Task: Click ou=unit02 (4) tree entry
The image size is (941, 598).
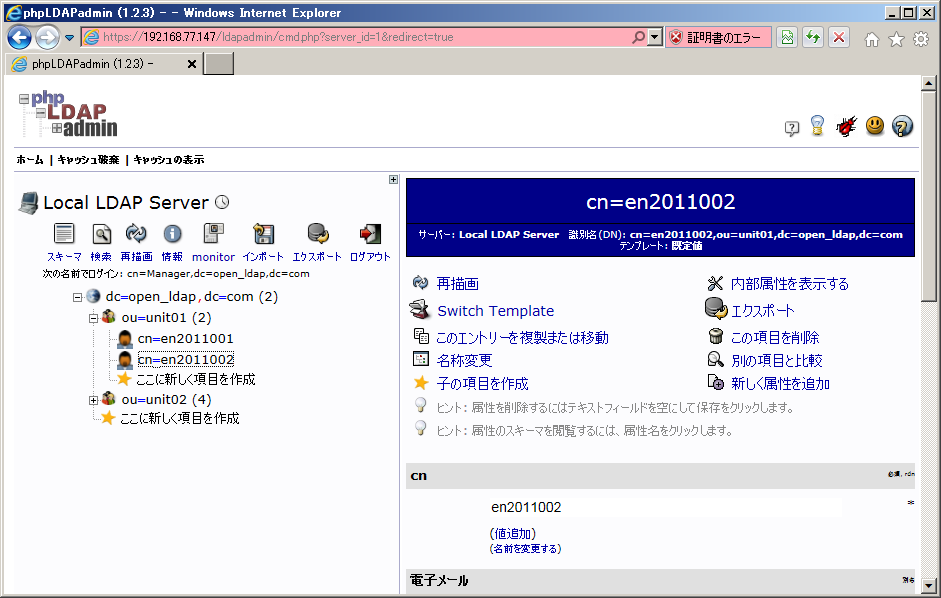Action: coord(166,399)
